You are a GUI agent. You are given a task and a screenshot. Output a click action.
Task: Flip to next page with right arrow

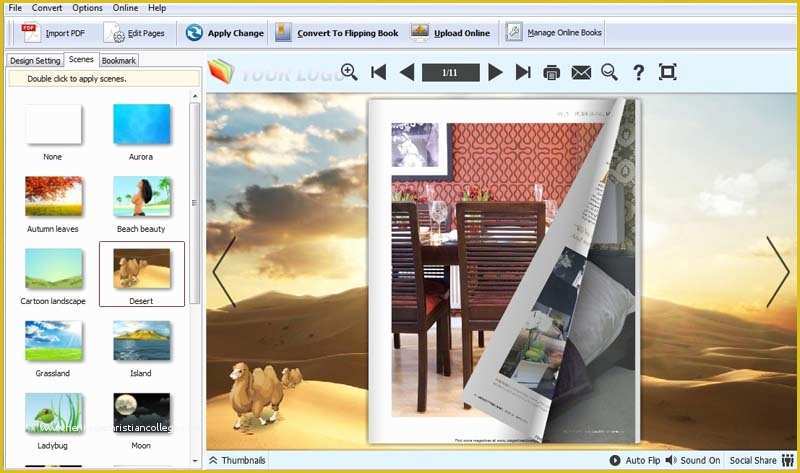click(778, 271)
